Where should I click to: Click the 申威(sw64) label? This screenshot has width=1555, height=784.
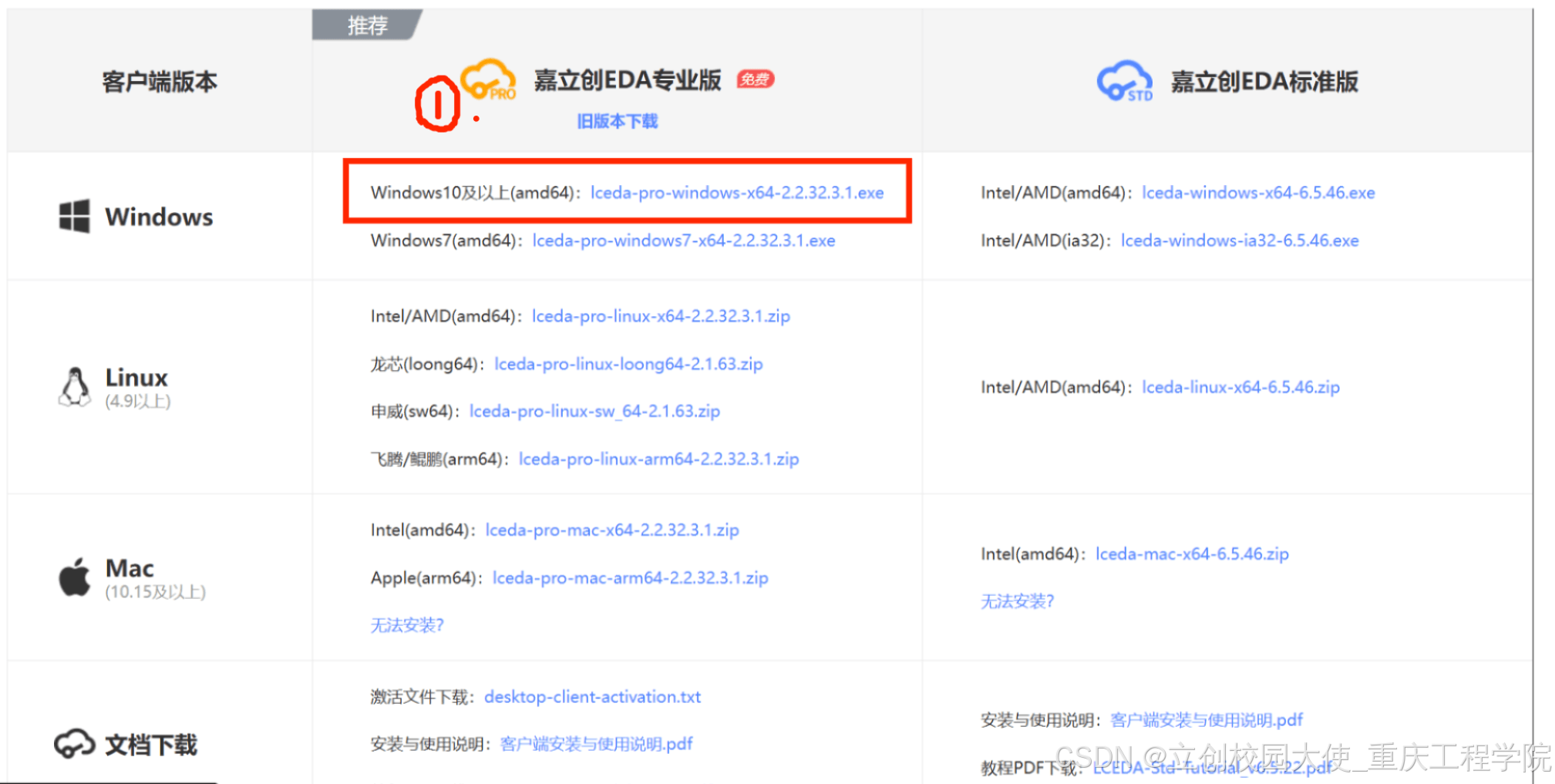pyautogui.click(x=415, y=412)
